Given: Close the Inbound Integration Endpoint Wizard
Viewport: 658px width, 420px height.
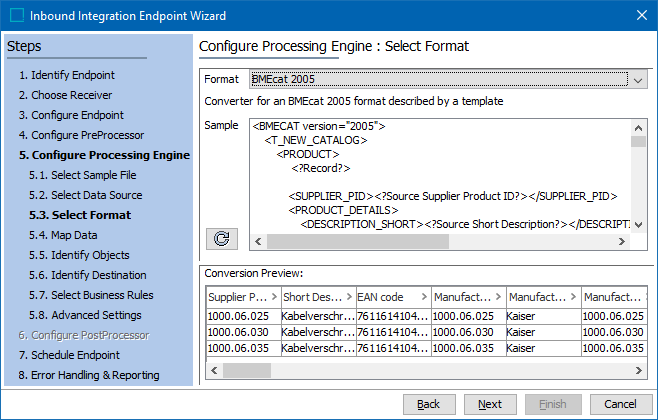Looking at the screenshot, I should click(x=640, y=15).
